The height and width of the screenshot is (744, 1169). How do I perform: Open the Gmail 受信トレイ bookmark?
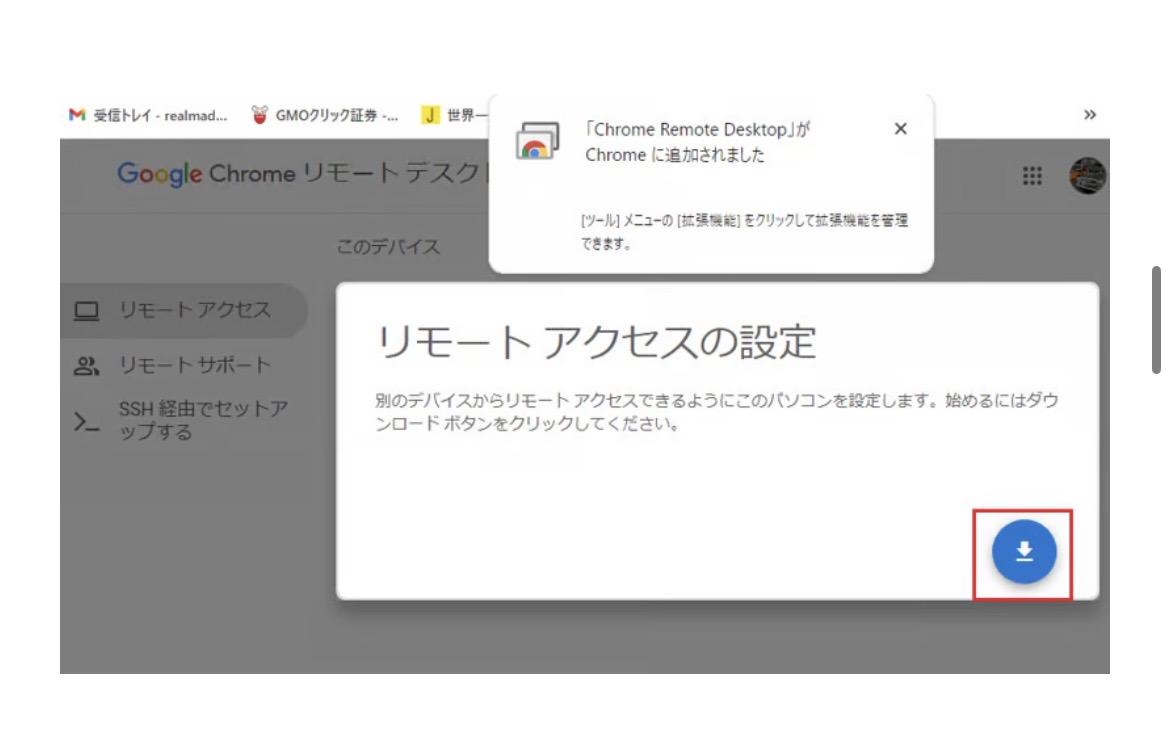point(148,115)
